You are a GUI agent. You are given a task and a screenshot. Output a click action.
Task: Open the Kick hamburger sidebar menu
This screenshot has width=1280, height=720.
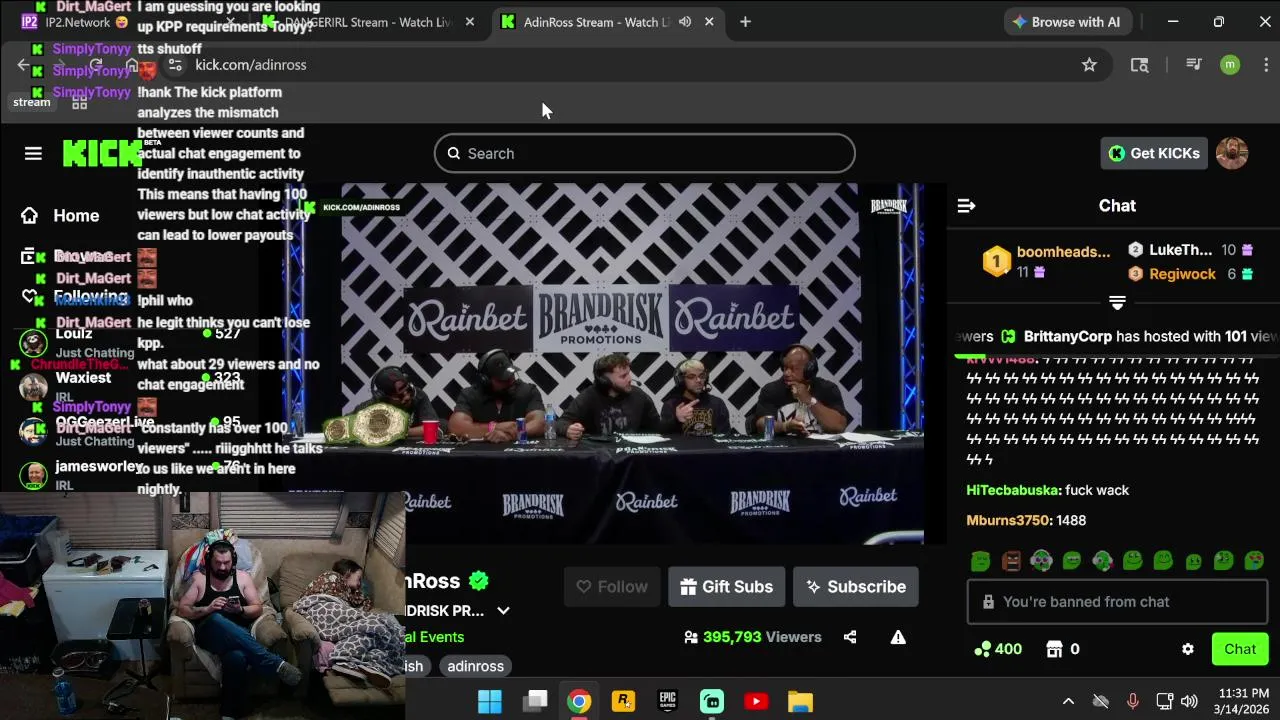point(33,153)
